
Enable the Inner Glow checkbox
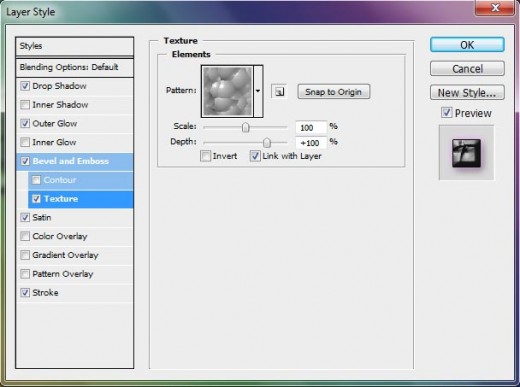[x=25, y=142]
